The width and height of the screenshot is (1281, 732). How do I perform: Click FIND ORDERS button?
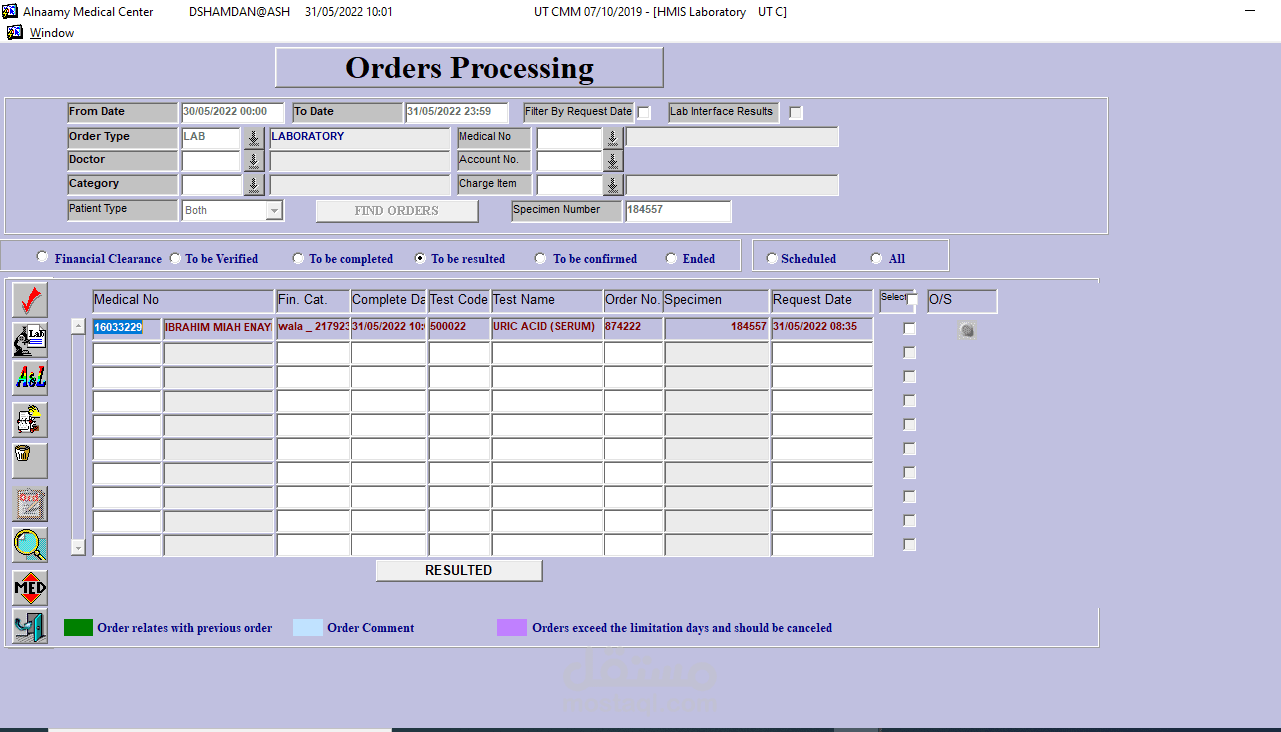[397, 211]
